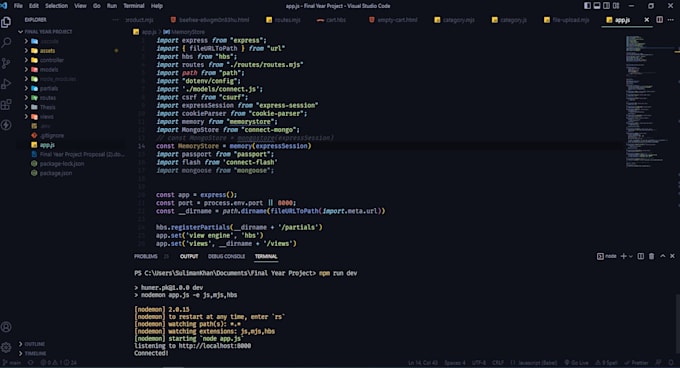The height and width of the screenshot is (368, 680).
Task: Open the lightning bolt extension view
Action: coord(6,125)
